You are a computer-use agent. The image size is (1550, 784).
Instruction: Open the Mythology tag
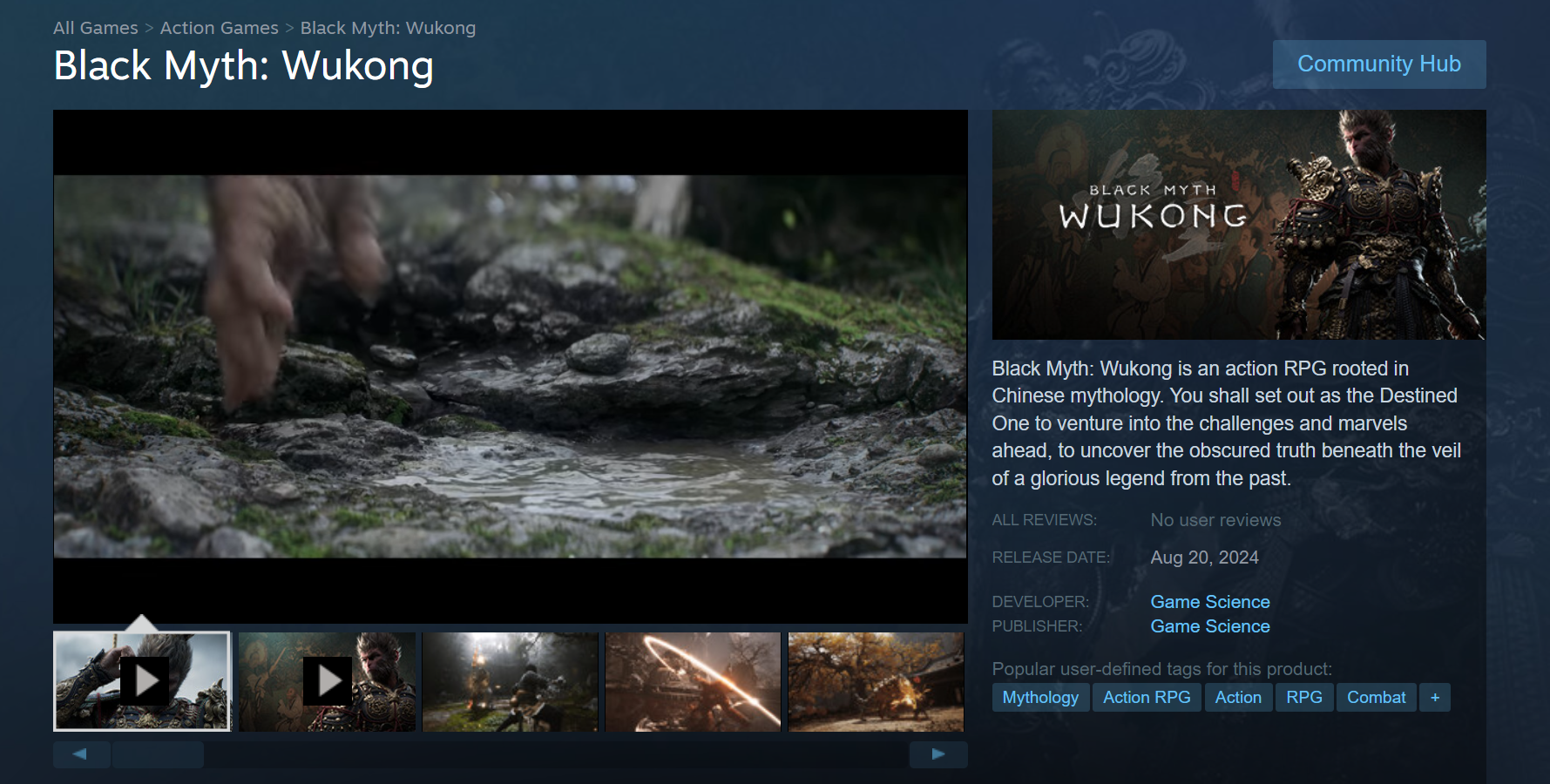[1040, 697]
